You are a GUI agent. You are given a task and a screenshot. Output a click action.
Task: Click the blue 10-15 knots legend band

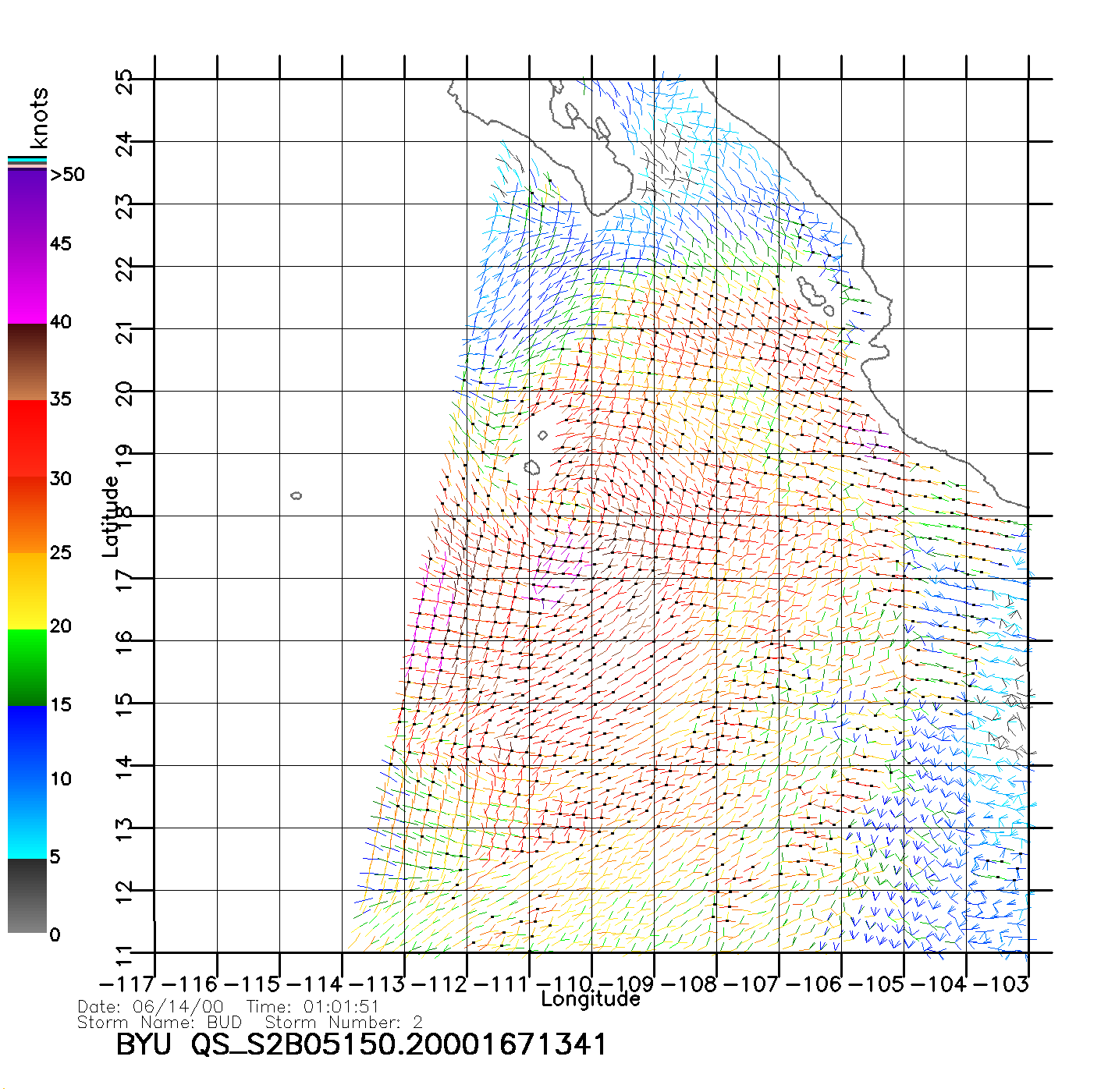27,743
